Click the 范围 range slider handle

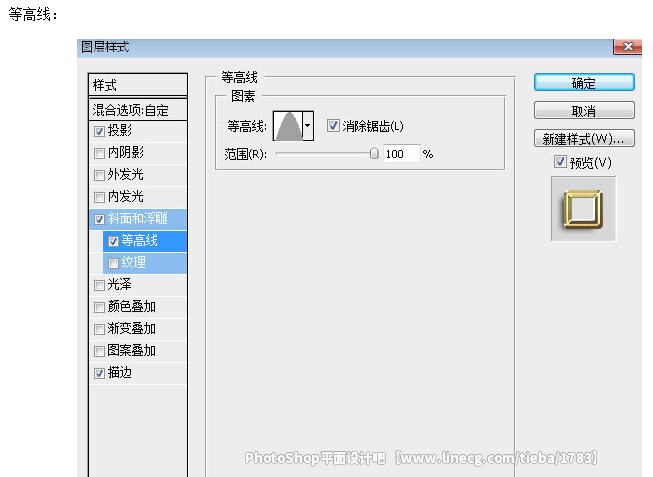click(374, 154)
